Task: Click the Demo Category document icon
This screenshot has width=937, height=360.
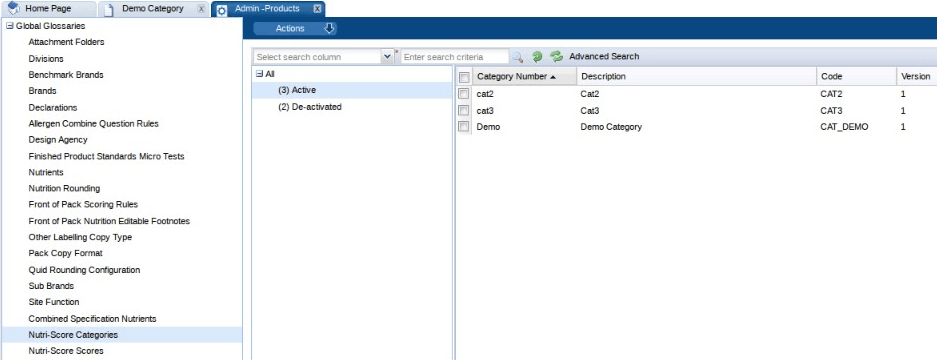Action: point(109,10)
